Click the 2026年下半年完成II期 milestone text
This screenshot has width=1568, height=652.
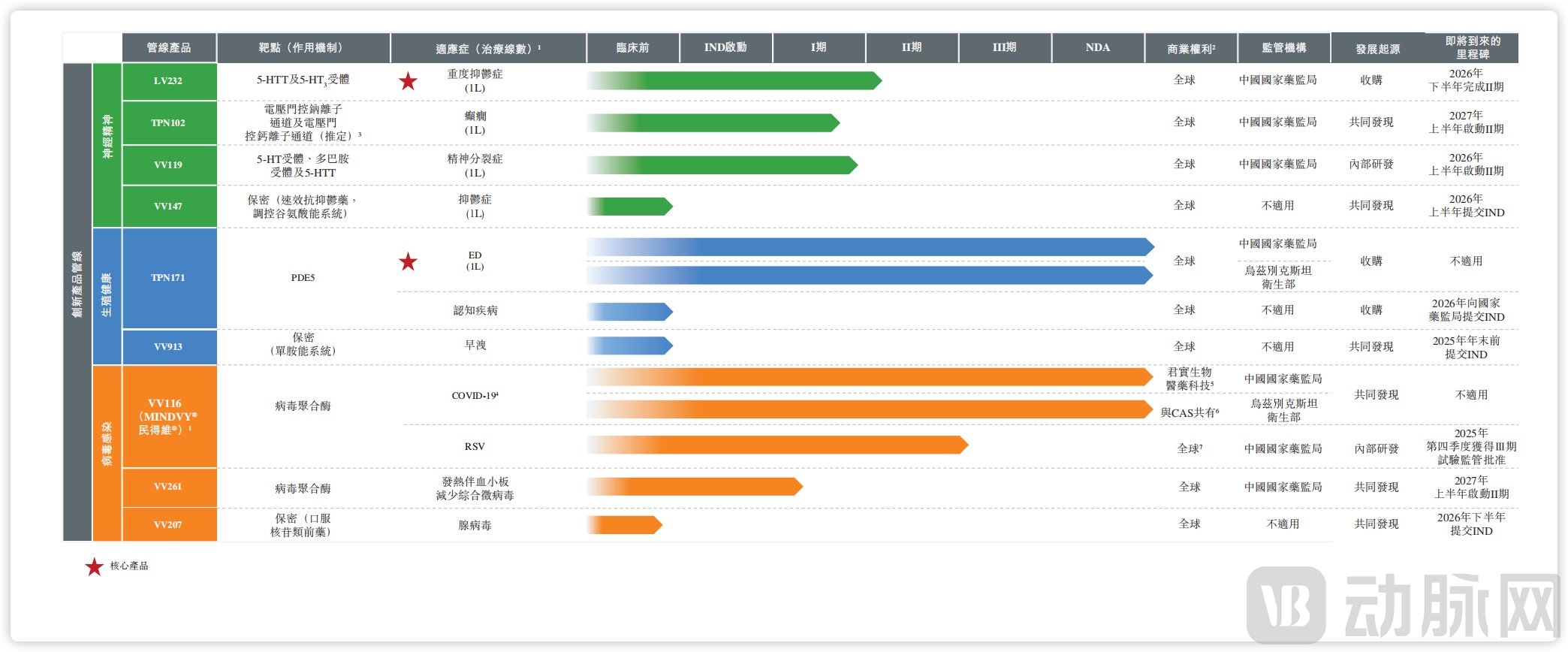point(1466,80)
